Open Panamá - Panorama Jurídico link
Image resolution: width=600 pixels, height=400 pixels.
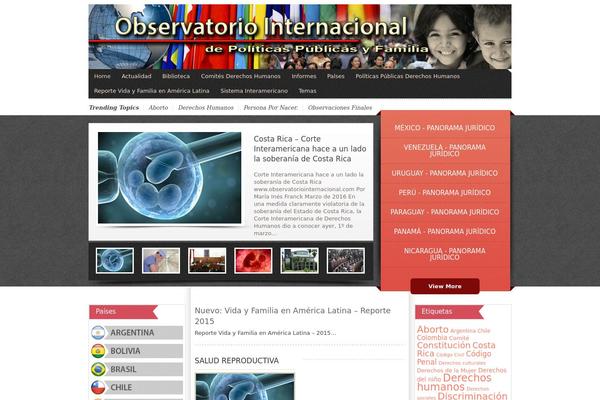point(445,232)
